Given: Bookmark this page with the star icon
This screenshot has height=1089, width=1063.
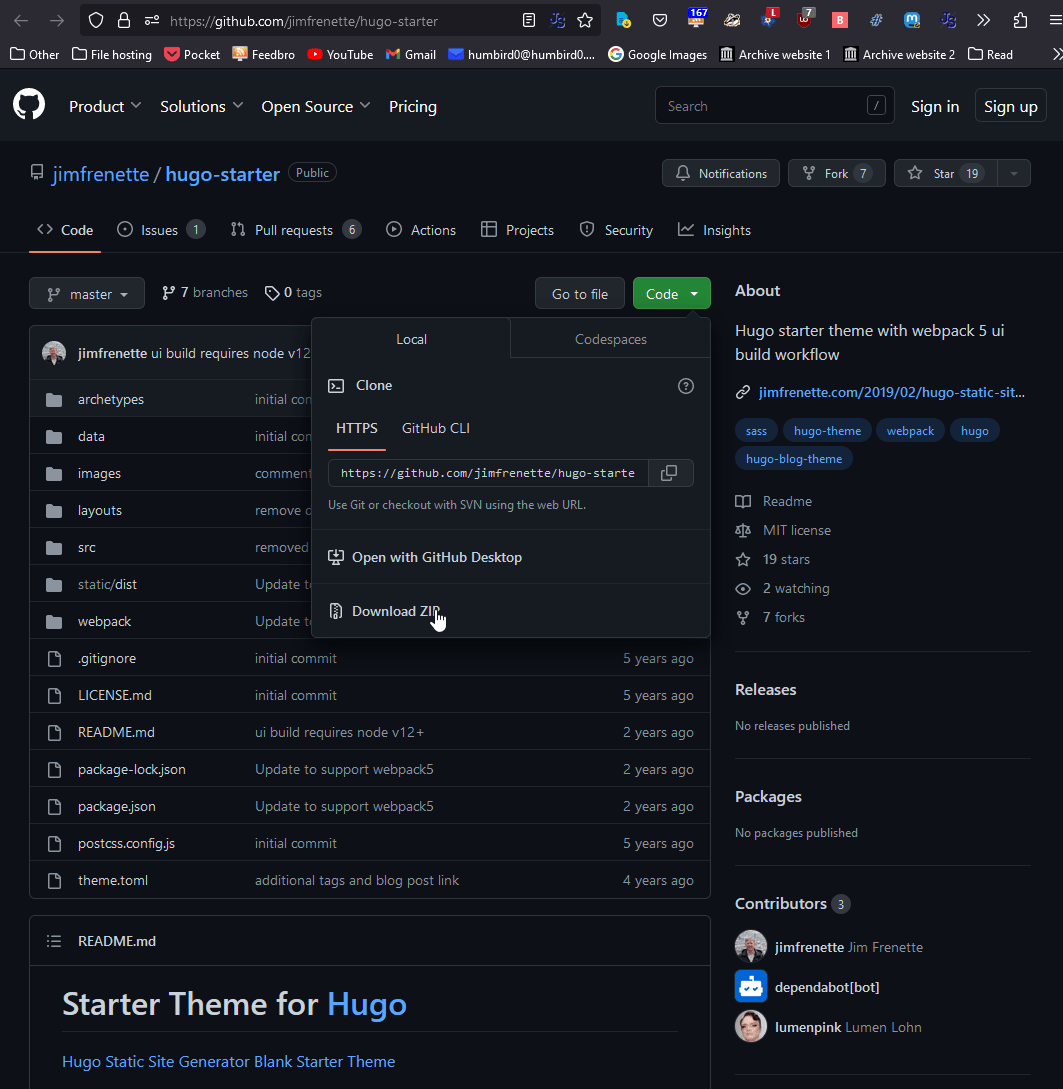Looking at the screenshot, I should coord(585,20).
